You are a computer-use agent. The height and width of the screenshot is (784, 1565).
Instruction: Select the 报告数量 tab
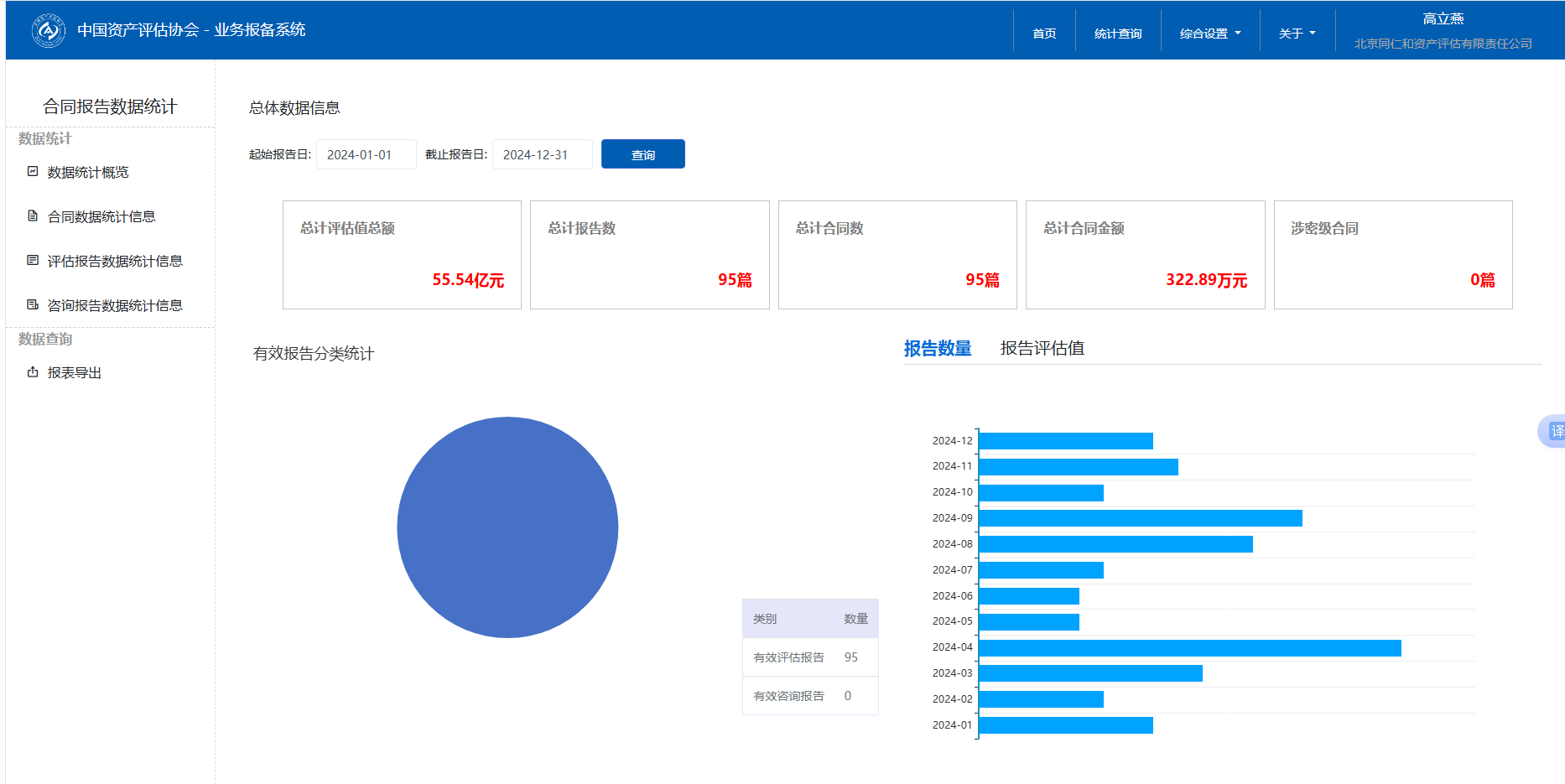(937, 348)
